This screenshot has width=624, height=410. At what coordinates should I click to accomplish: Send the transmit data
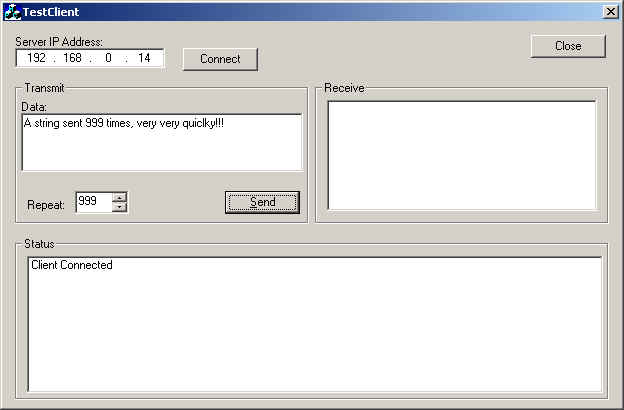pos(262,202)
